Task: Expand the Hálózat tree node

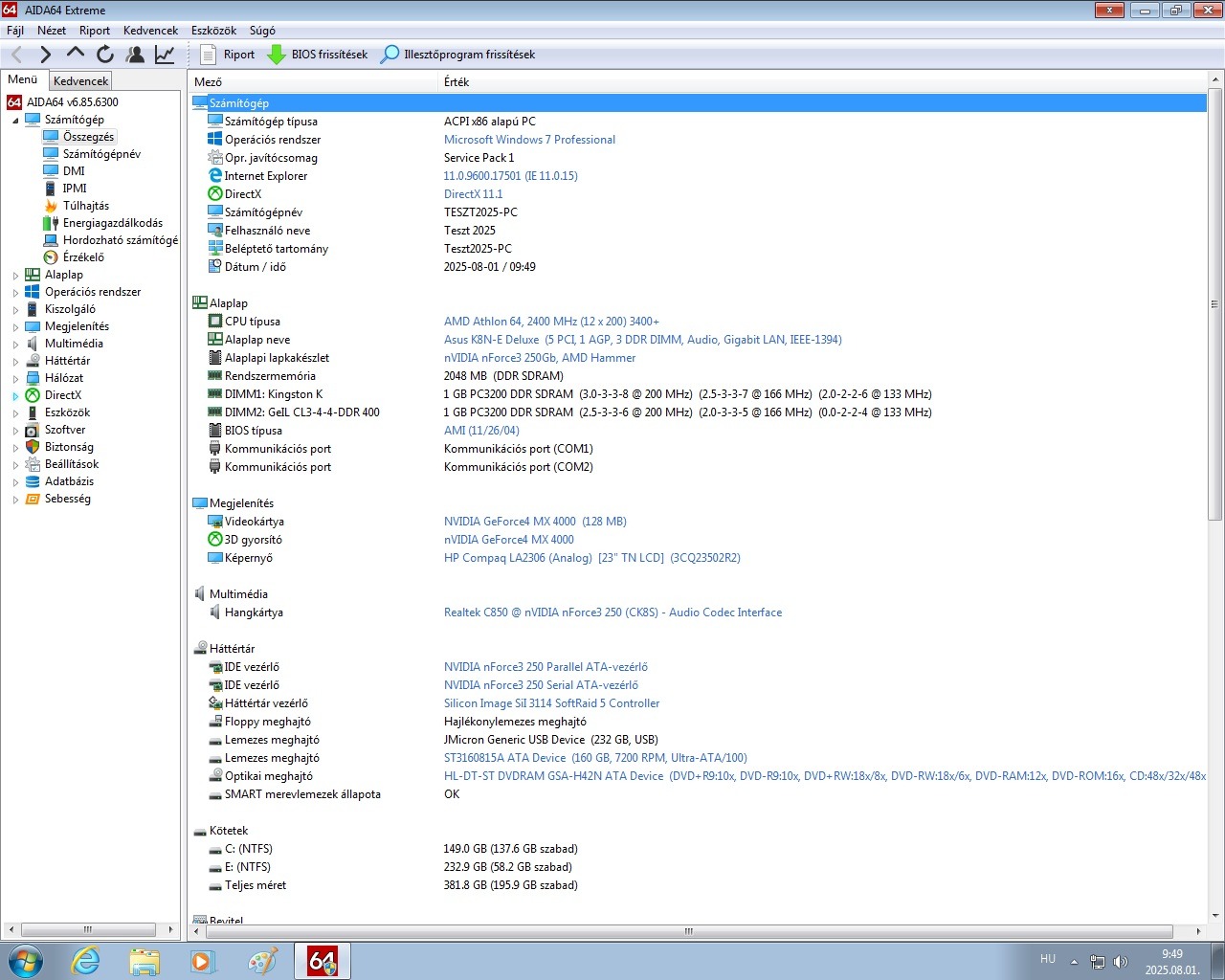Action: click(15, 379)
